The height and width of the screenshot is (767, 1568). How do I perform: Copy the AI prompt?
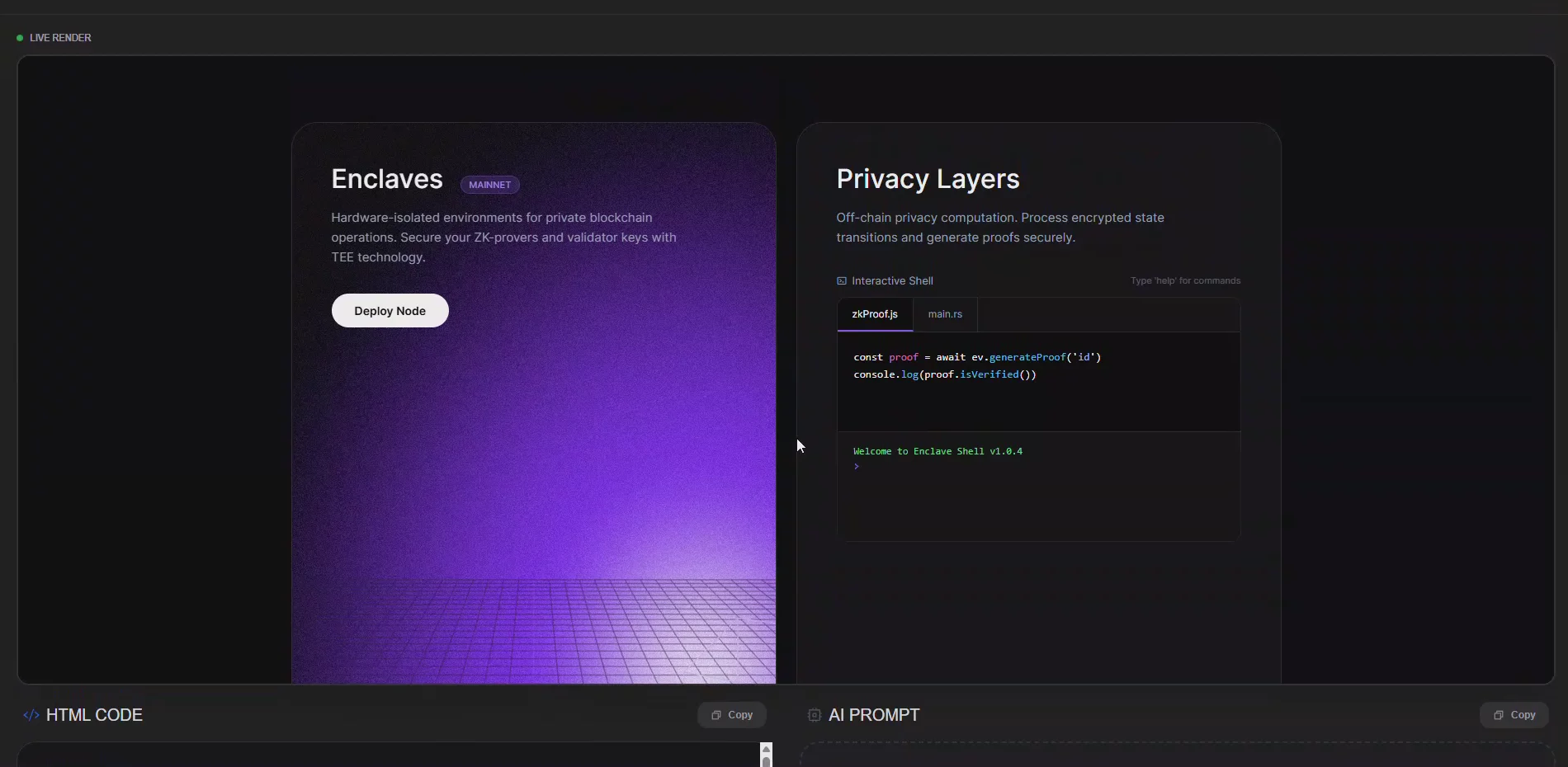click(1514, 715)
